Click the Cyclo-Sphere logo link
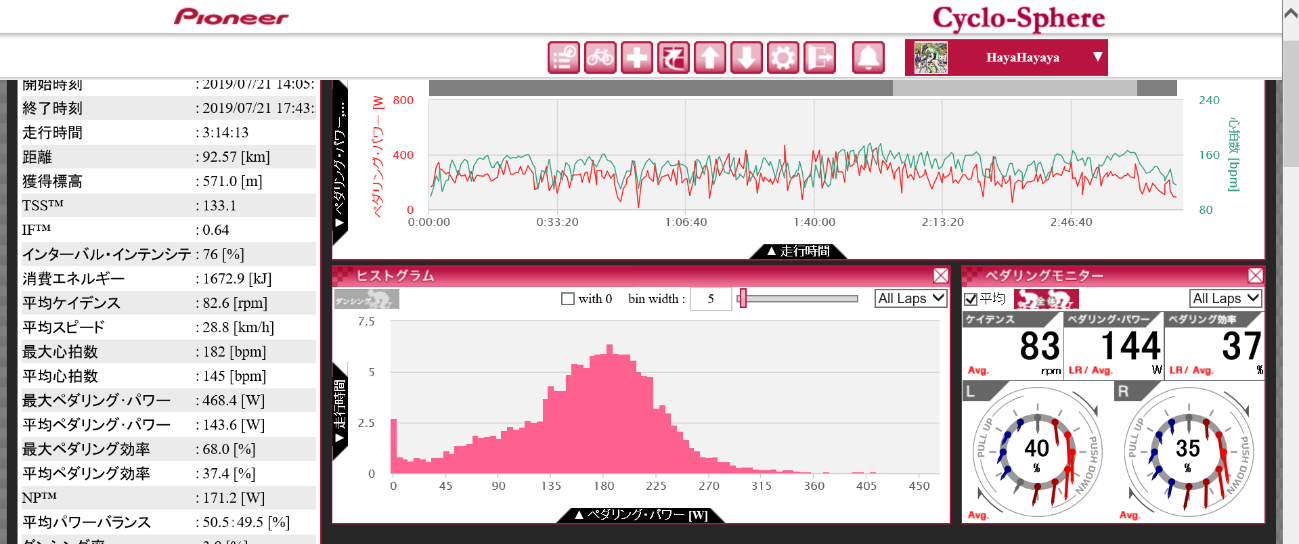 1018,18
